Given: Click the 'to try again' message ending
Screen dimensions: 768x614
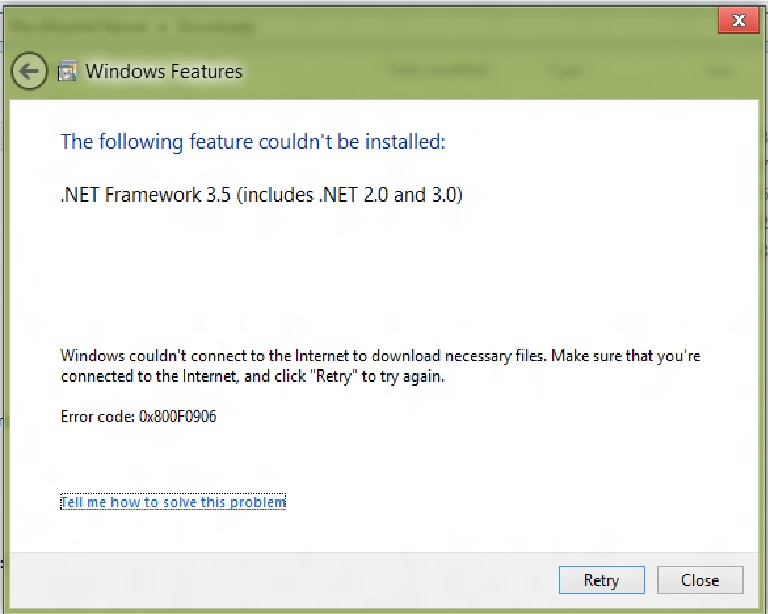Looking at the screenshot, I should (403, 377).
